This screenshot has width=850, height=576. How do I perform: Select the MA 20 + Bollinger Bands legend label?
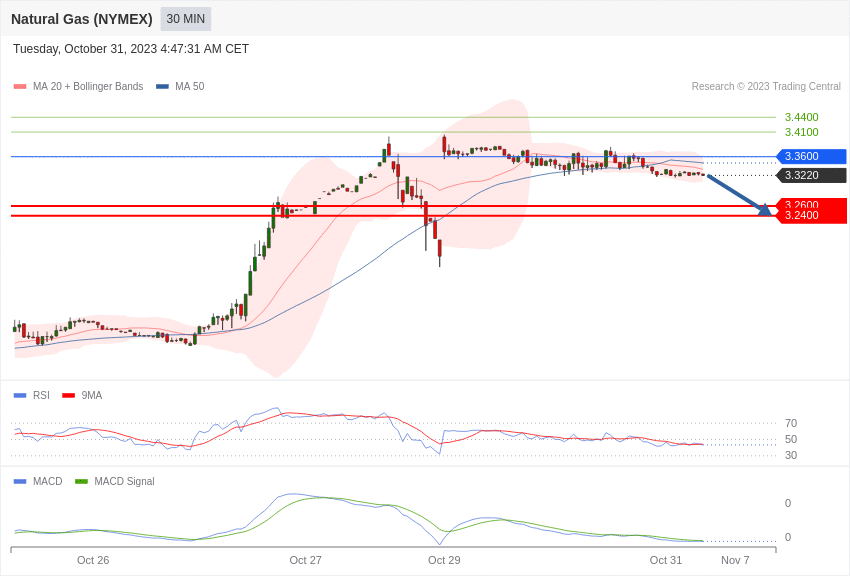pyautogui.click(x=88, y=87)
